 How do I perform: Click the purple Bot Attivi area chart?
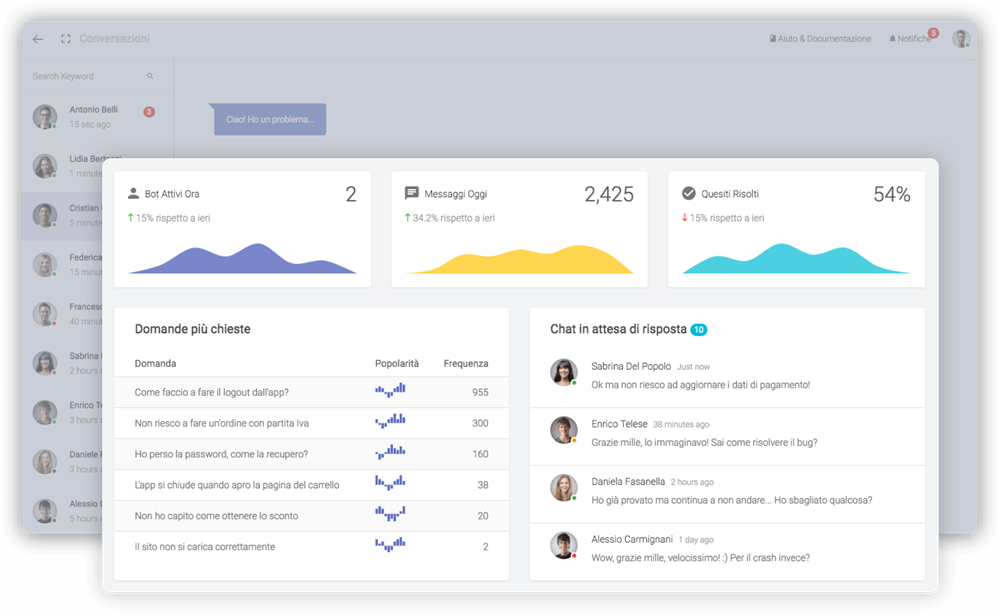point(243,259)
